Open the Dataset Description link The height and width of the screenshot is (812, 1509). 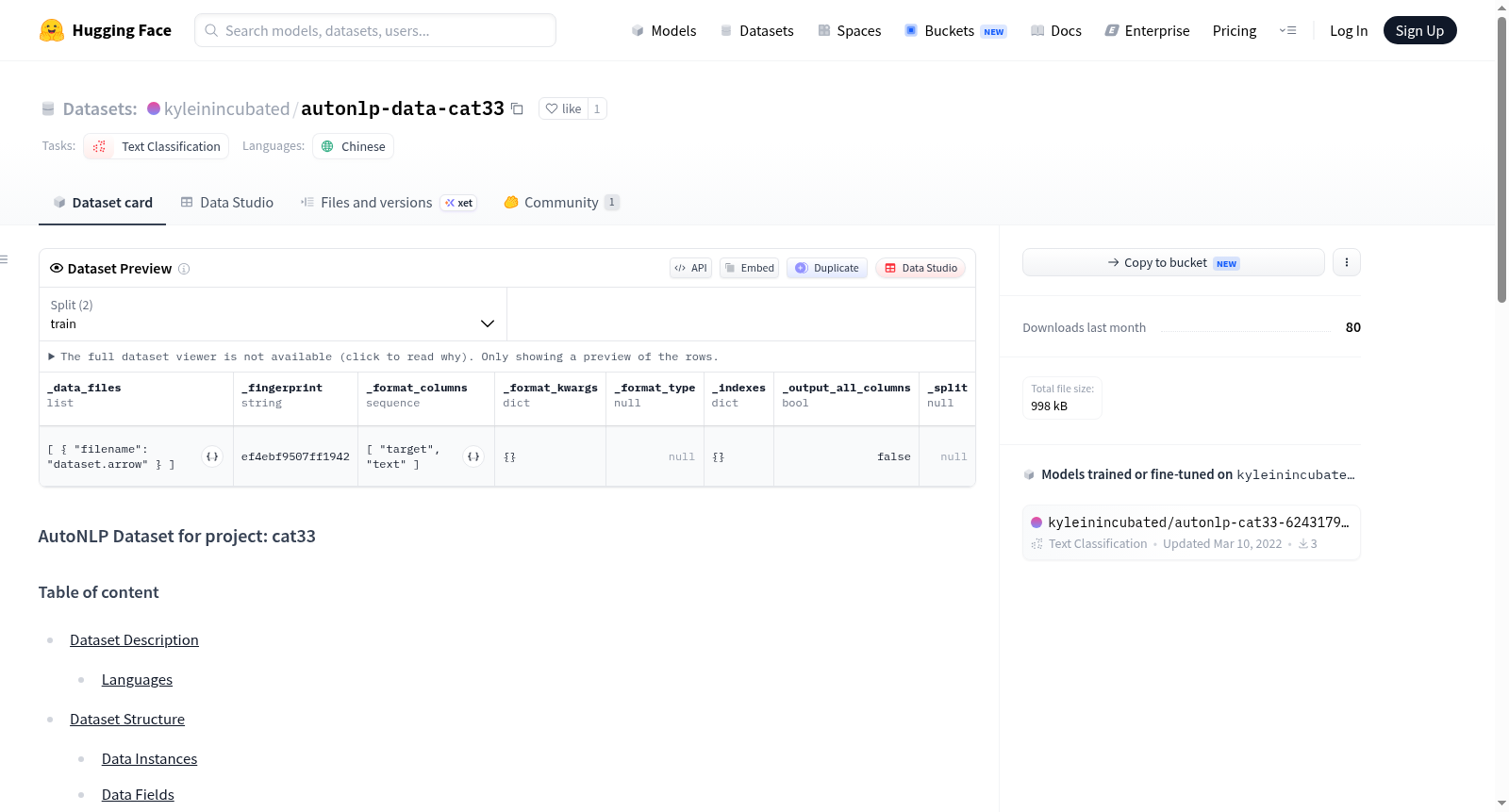coord(134,640)
